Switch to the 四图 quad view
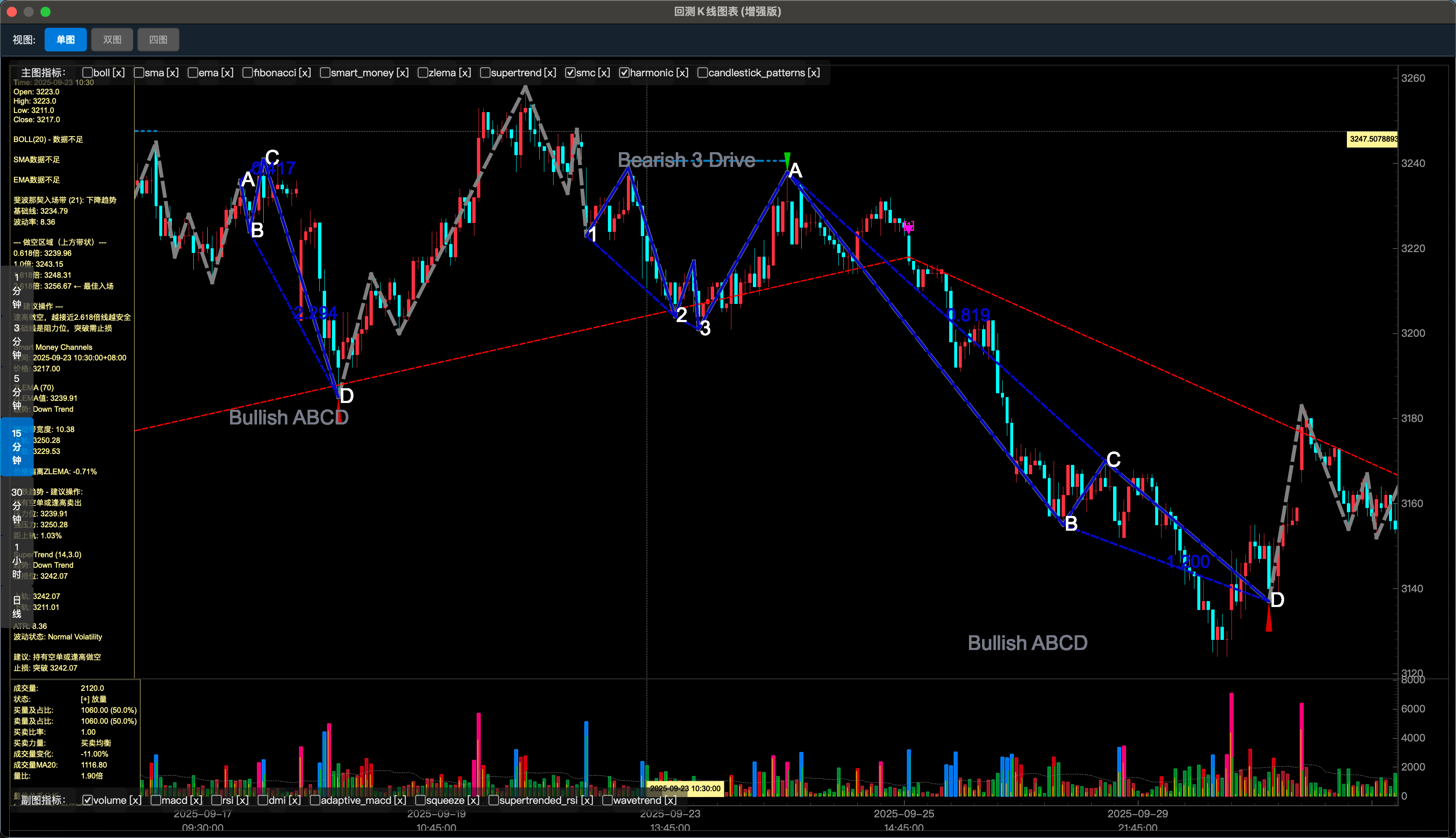The height and width of the screenshot is (838, 1456). 158,40
